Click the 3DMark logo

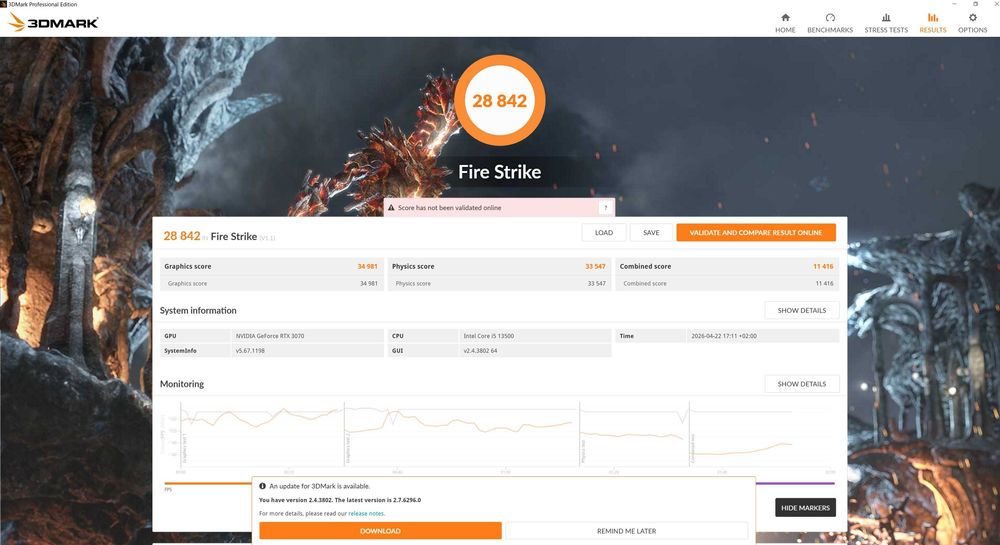pyautogui.click(x=54, y=22)
